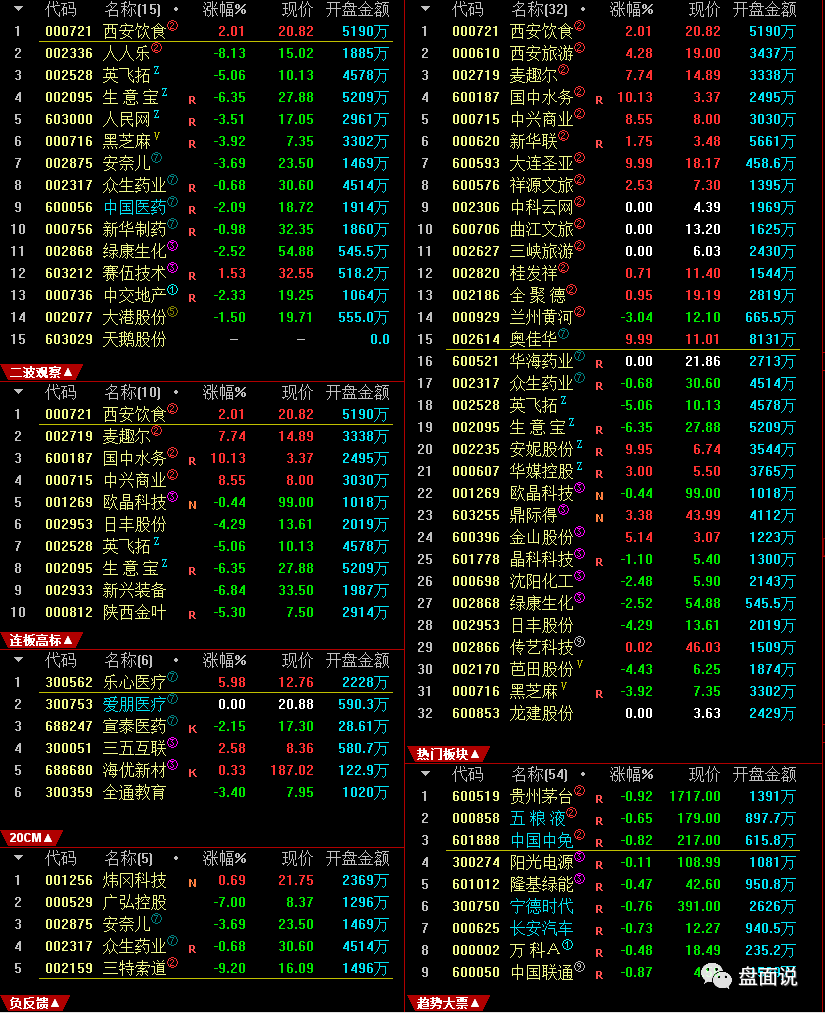825x1013 pixels.
Task: Click the purple badge beside 阳光电源
Action: [x=580, y=857]
